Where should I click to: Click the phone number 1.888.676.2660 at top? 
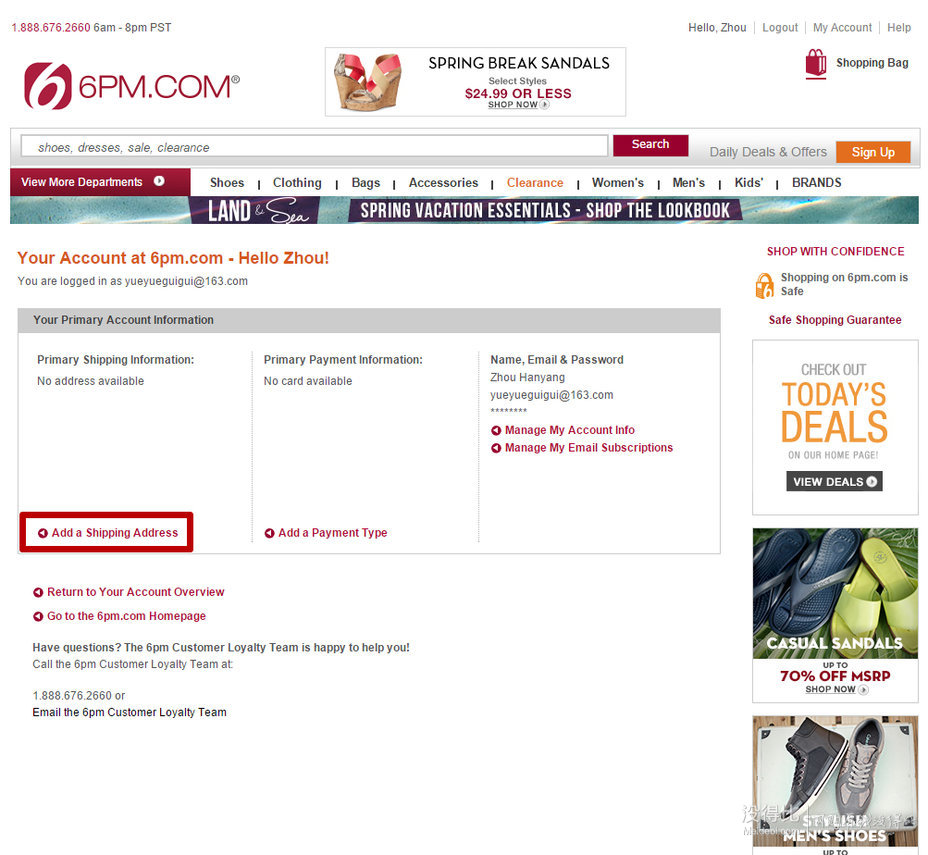point(51,28)
